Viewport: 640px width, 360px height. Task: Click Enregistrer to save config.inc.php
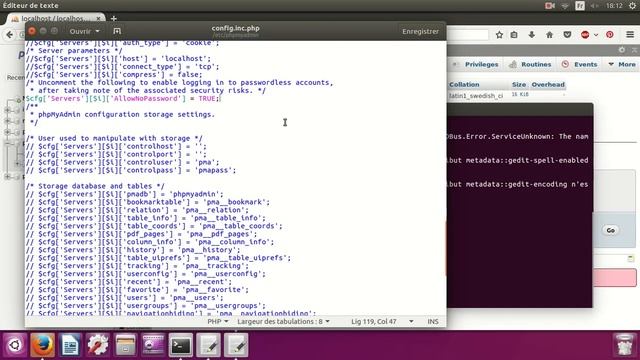point(420,31)
